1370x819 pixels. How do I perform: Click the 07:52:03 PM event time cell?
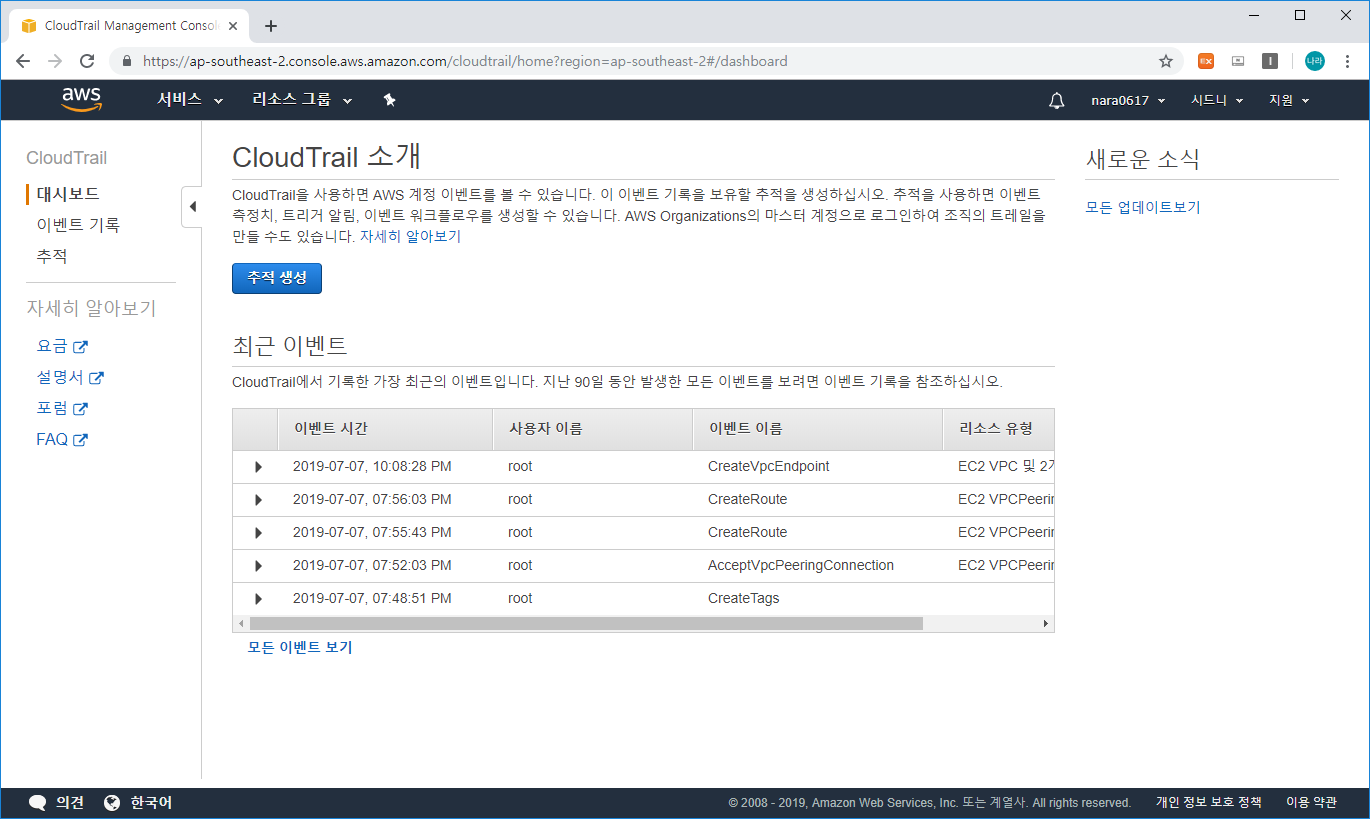(x=372, y=565)
